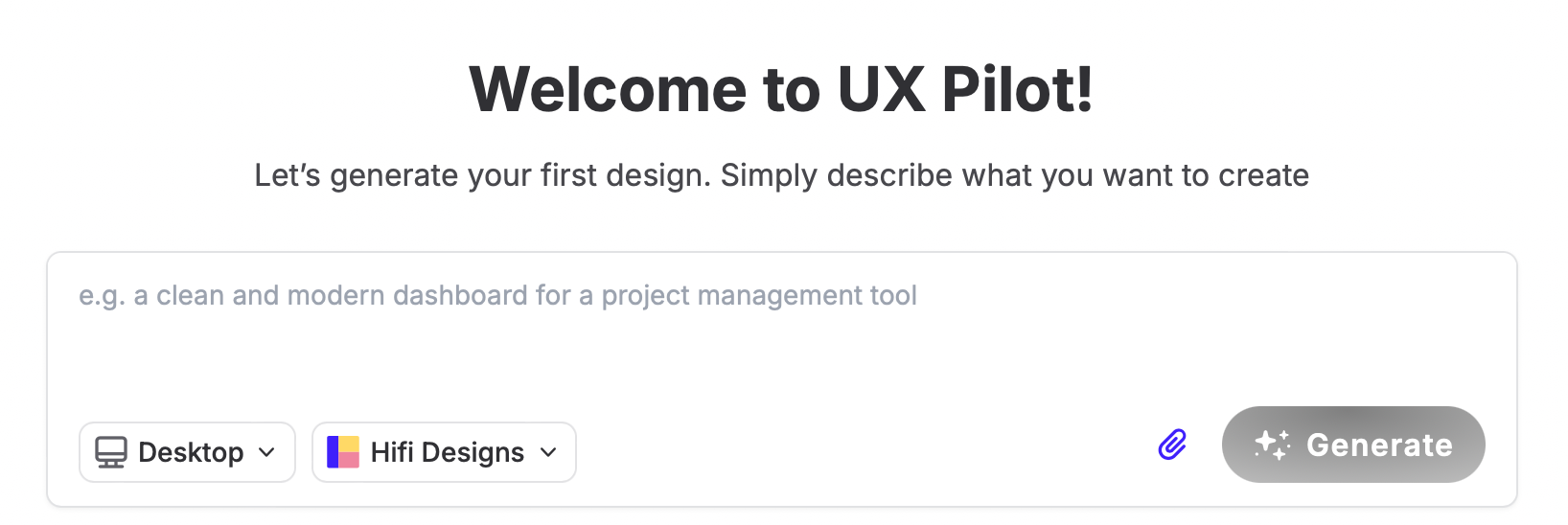Click the desktop monitor icon

pyautogui.click(x=111, y=452)
